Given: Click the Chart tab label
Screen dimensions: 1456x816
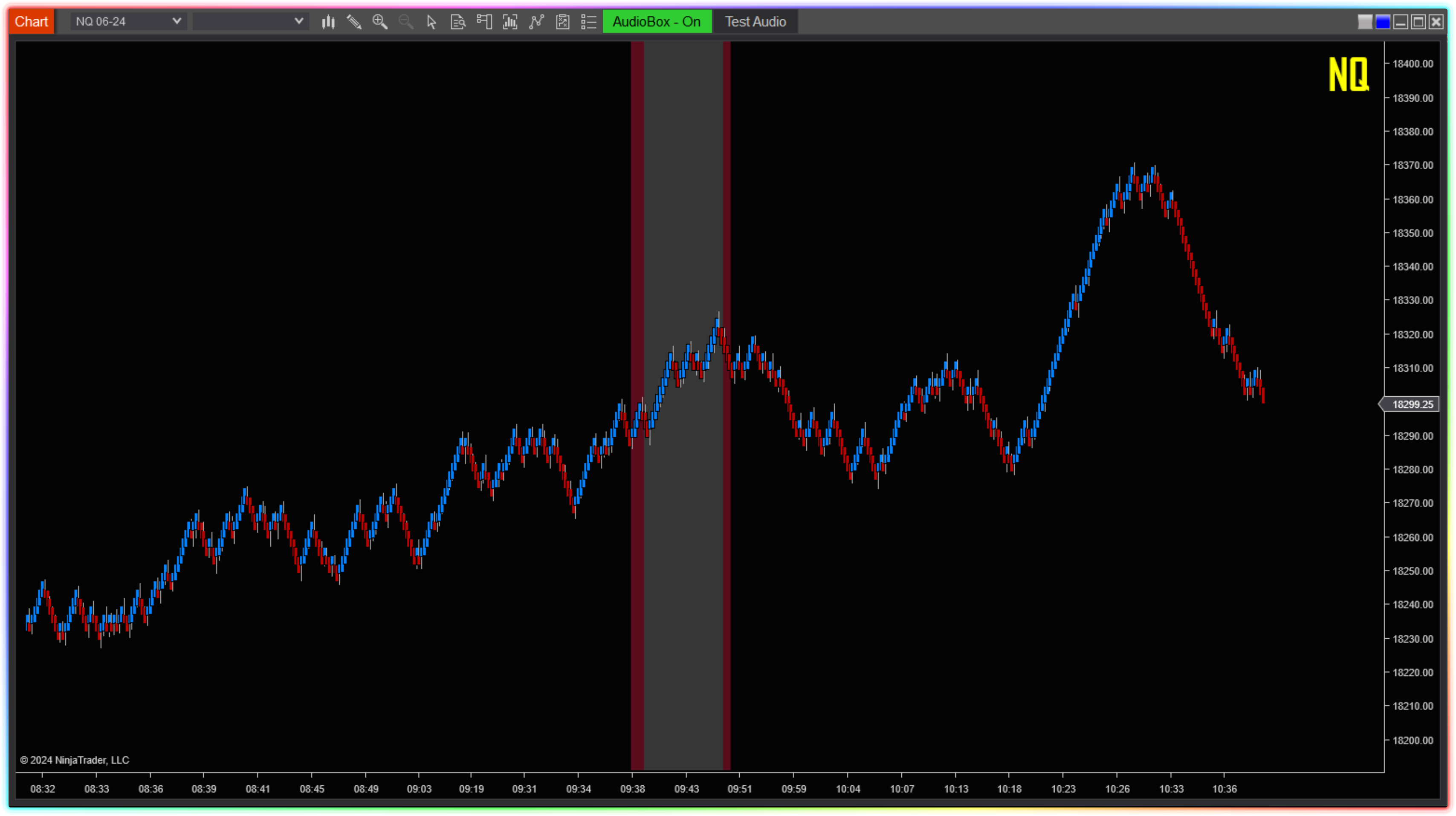Looking at the screenshot, I should 31,22.
